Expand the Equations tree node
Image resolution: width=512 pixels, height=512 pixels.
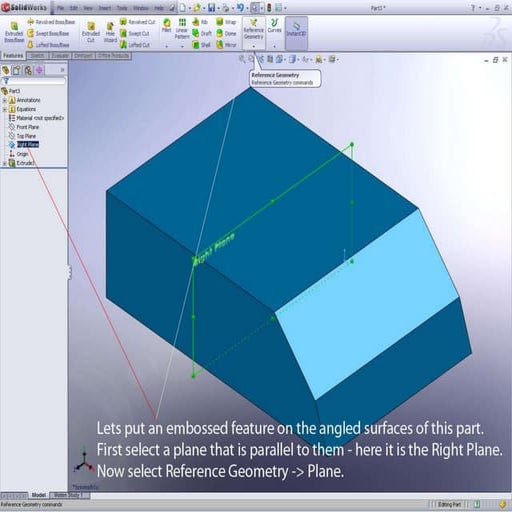[4, 109]
